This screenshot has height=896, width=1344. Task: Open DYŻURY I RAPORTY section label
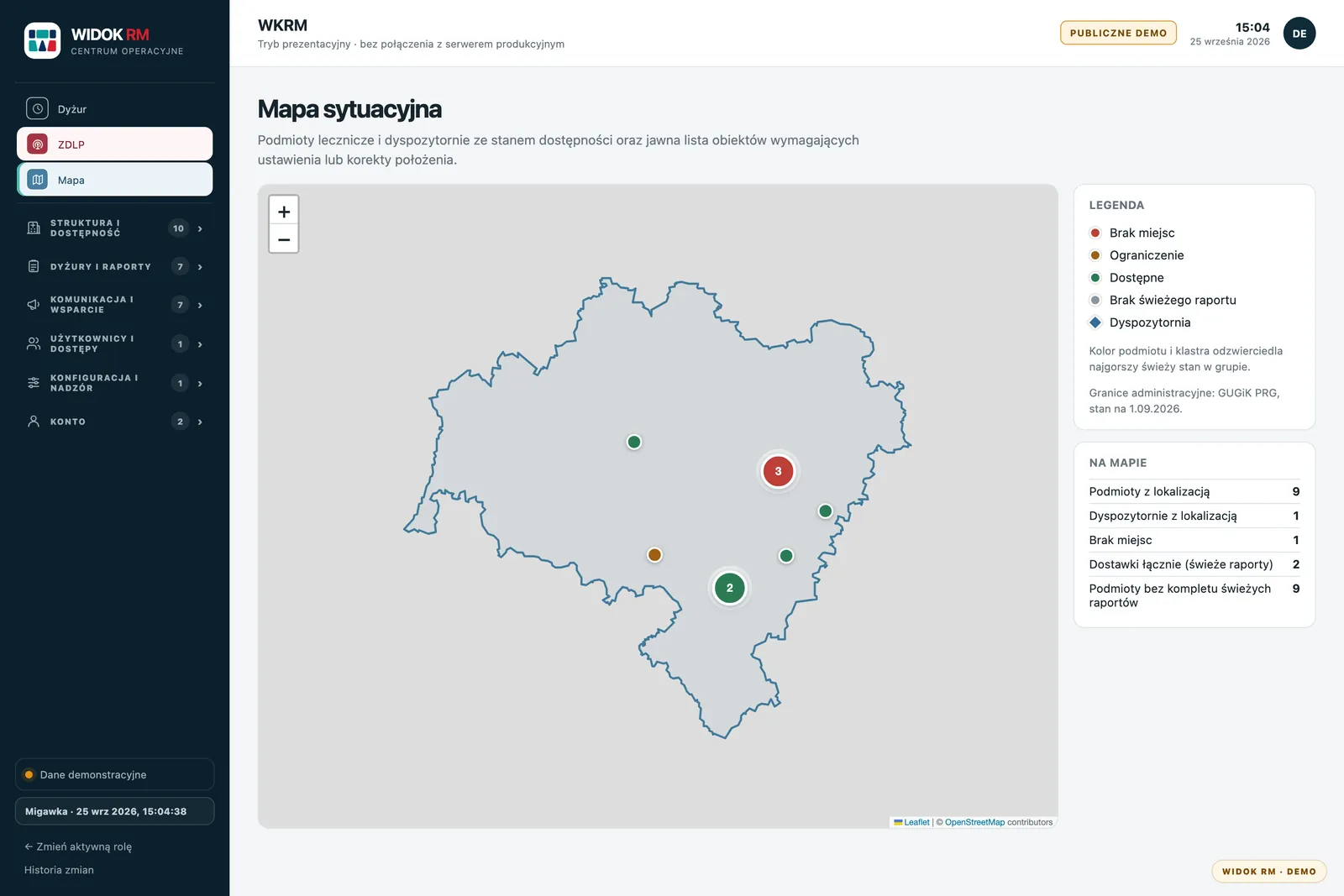101,267
